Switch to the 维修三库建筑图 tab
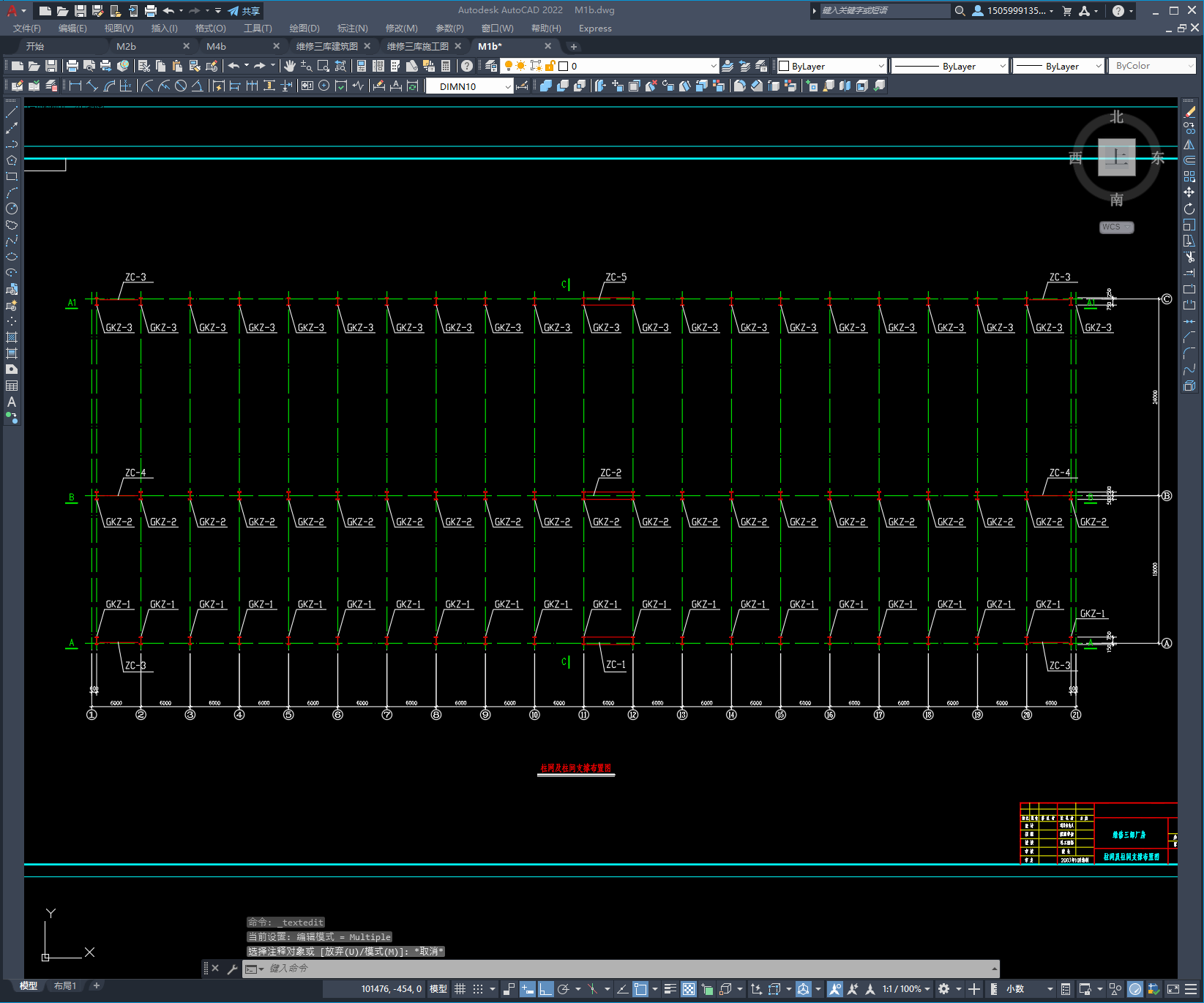The height and width of the screenshot is (1003, 1204). tap(327, 46)
